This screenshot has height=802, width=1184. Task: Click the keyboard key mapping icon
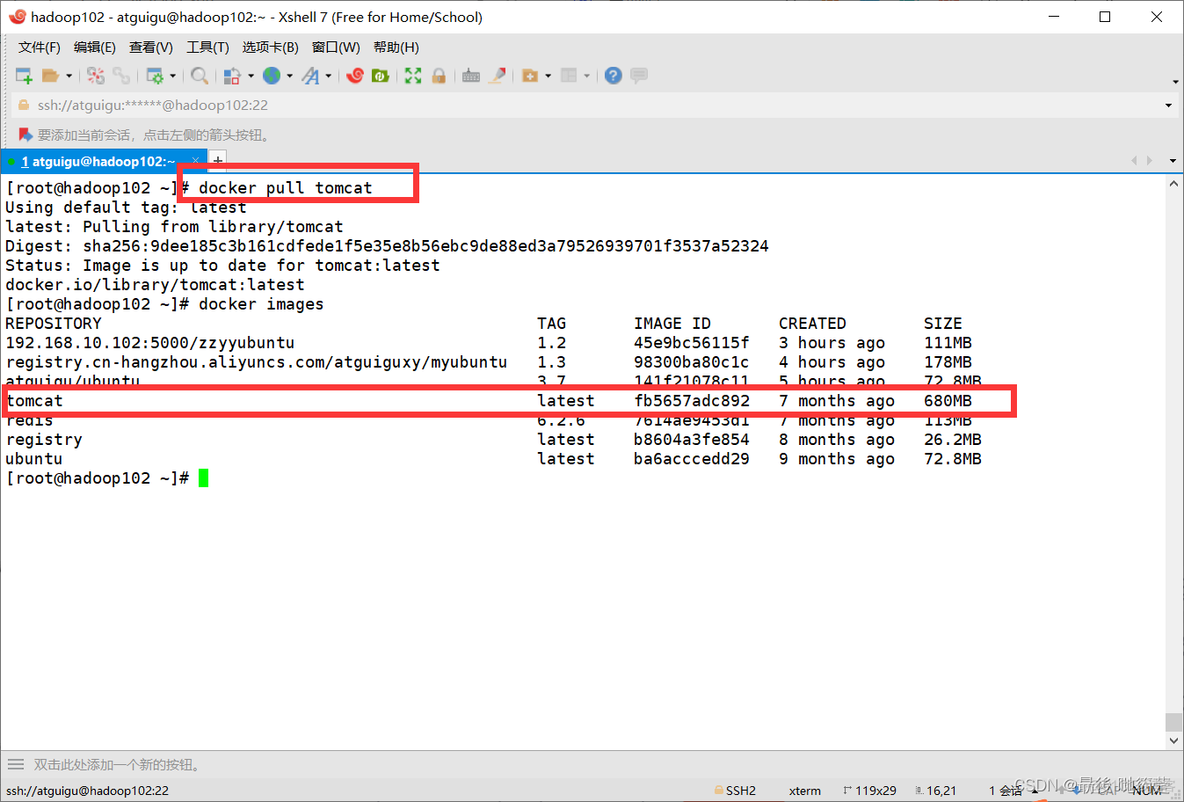(471, 76)
